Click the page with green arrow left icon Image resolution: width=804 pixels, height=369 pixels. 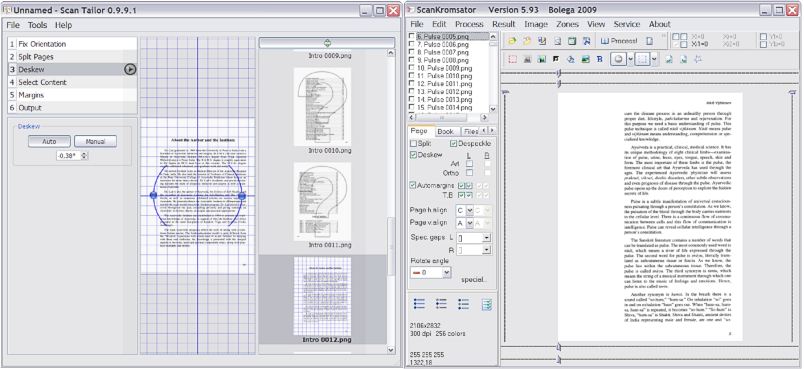tap(669, 59)
